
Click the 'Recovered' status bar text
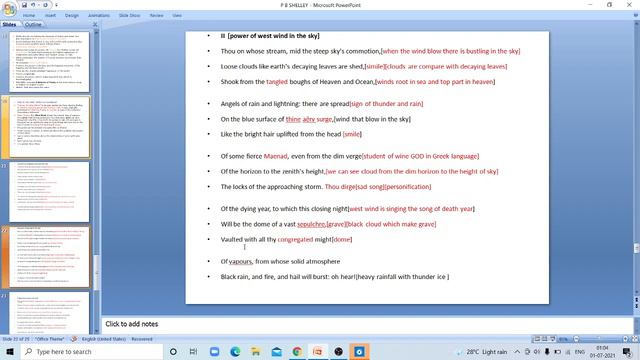(x=142, y=339)
